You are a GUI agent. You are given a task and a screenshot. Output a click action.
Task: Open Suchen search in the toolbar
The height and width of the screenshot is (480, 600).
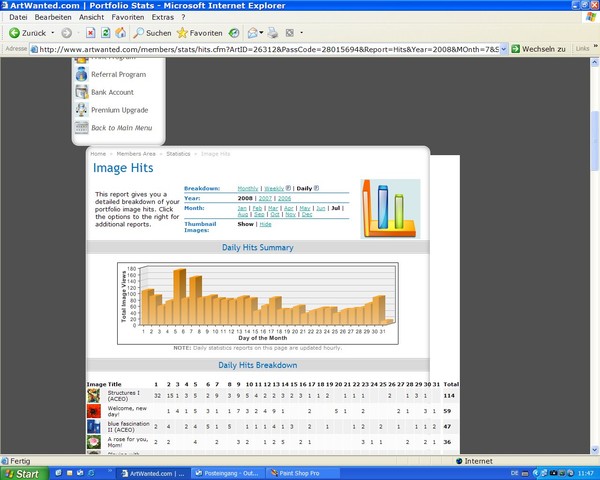[152, 33]
